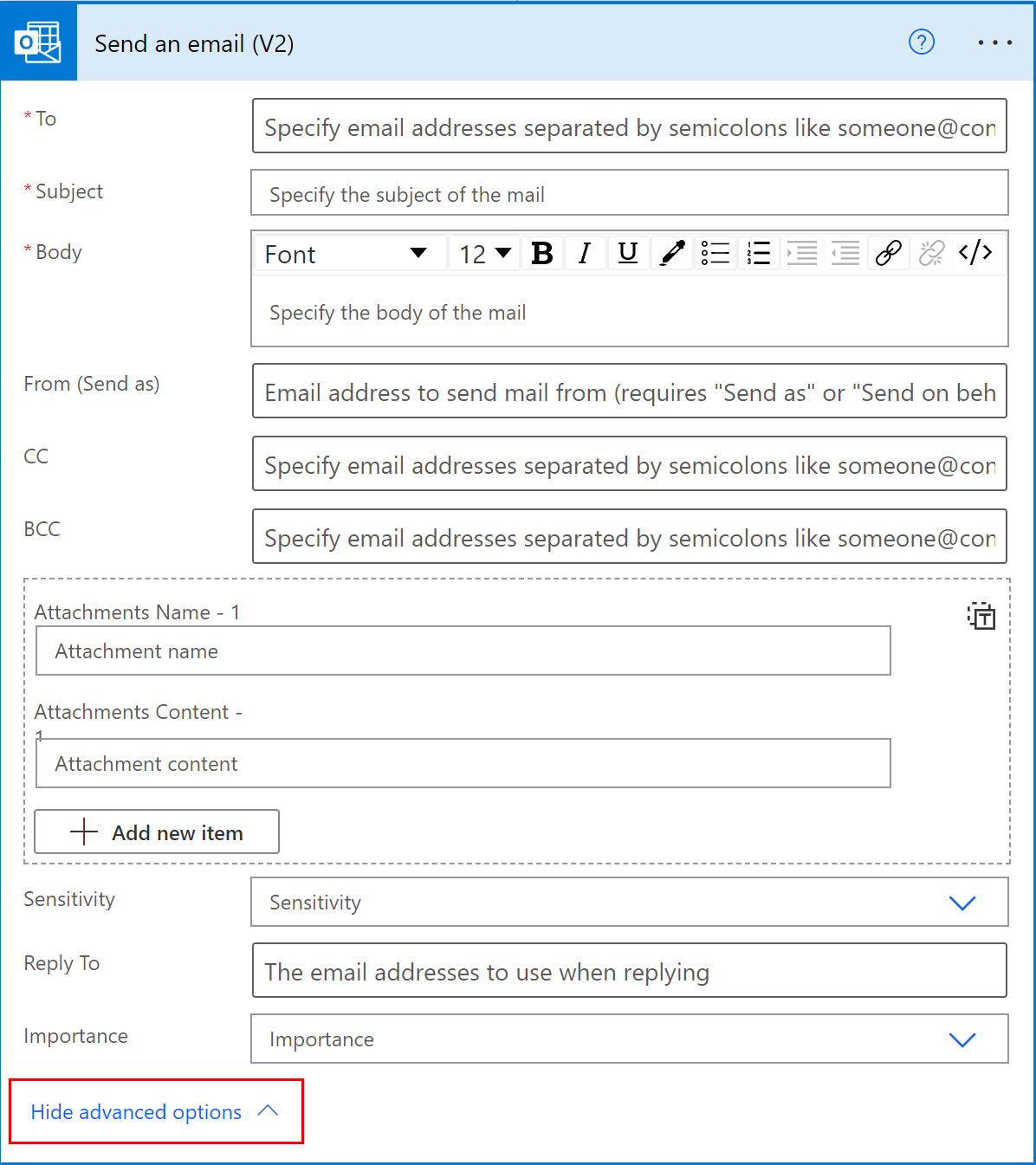Open the Font dropdown
The image size is (1036, 1165).
point(349,253)
